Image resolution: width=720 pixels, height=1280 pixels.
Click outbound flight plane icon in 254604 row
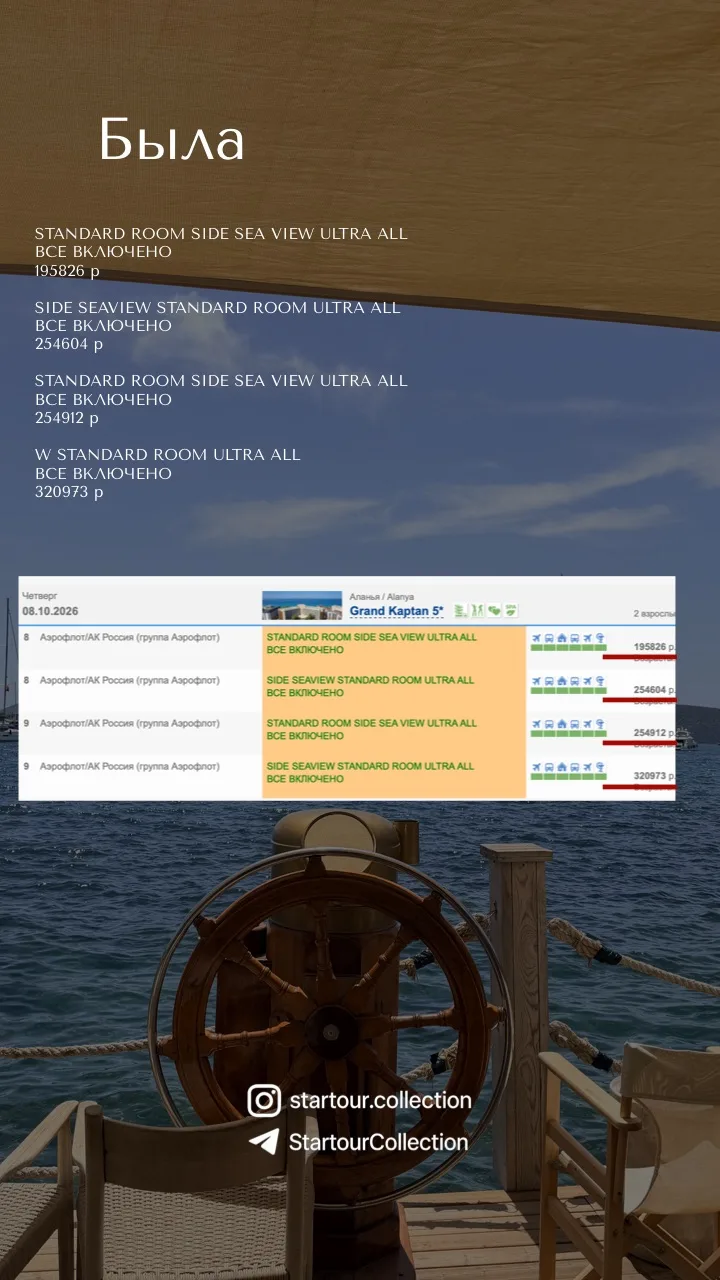click(536, 681)
